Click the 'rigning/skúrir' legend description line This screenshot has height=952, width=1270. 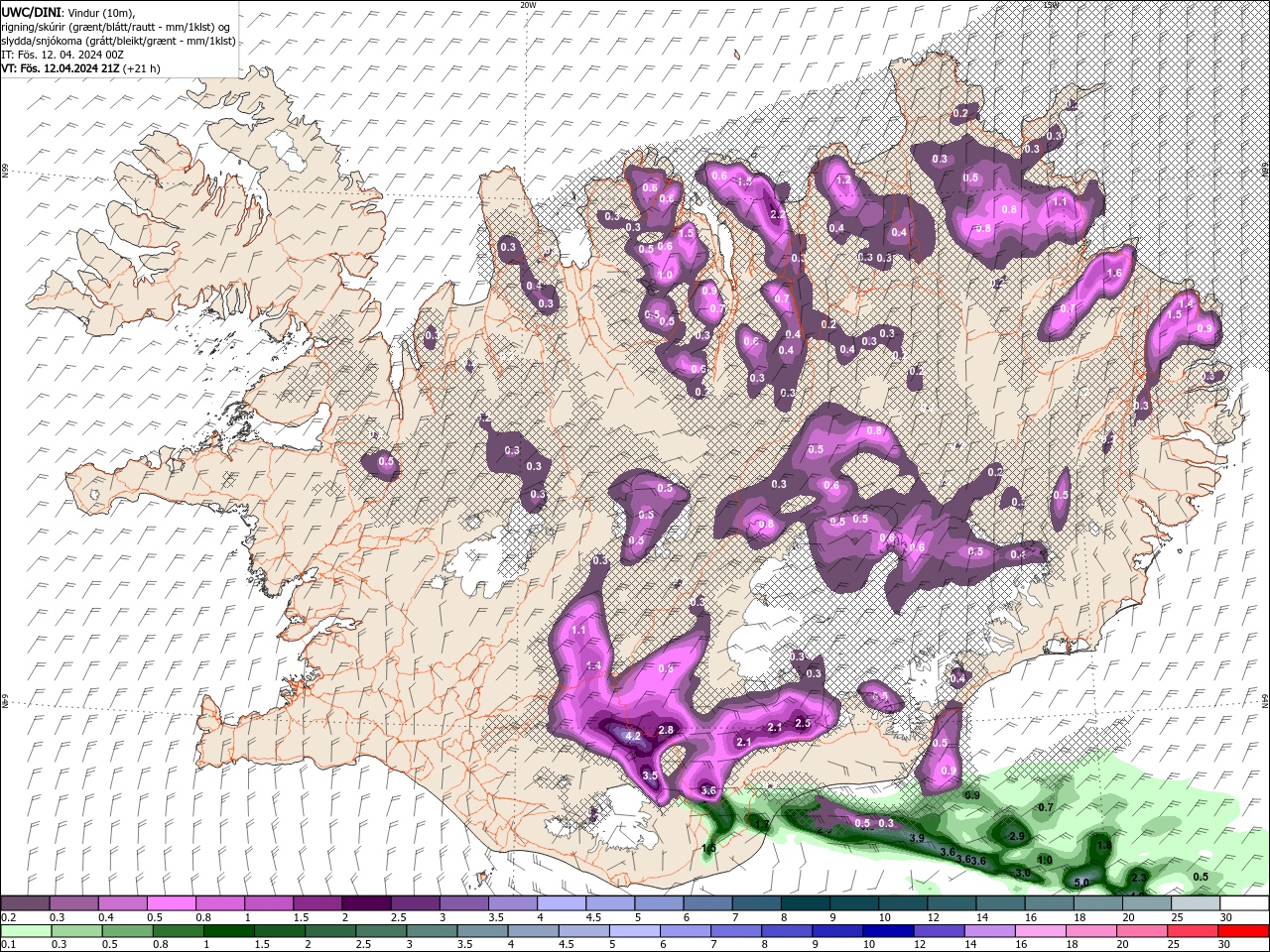[116, 27]
